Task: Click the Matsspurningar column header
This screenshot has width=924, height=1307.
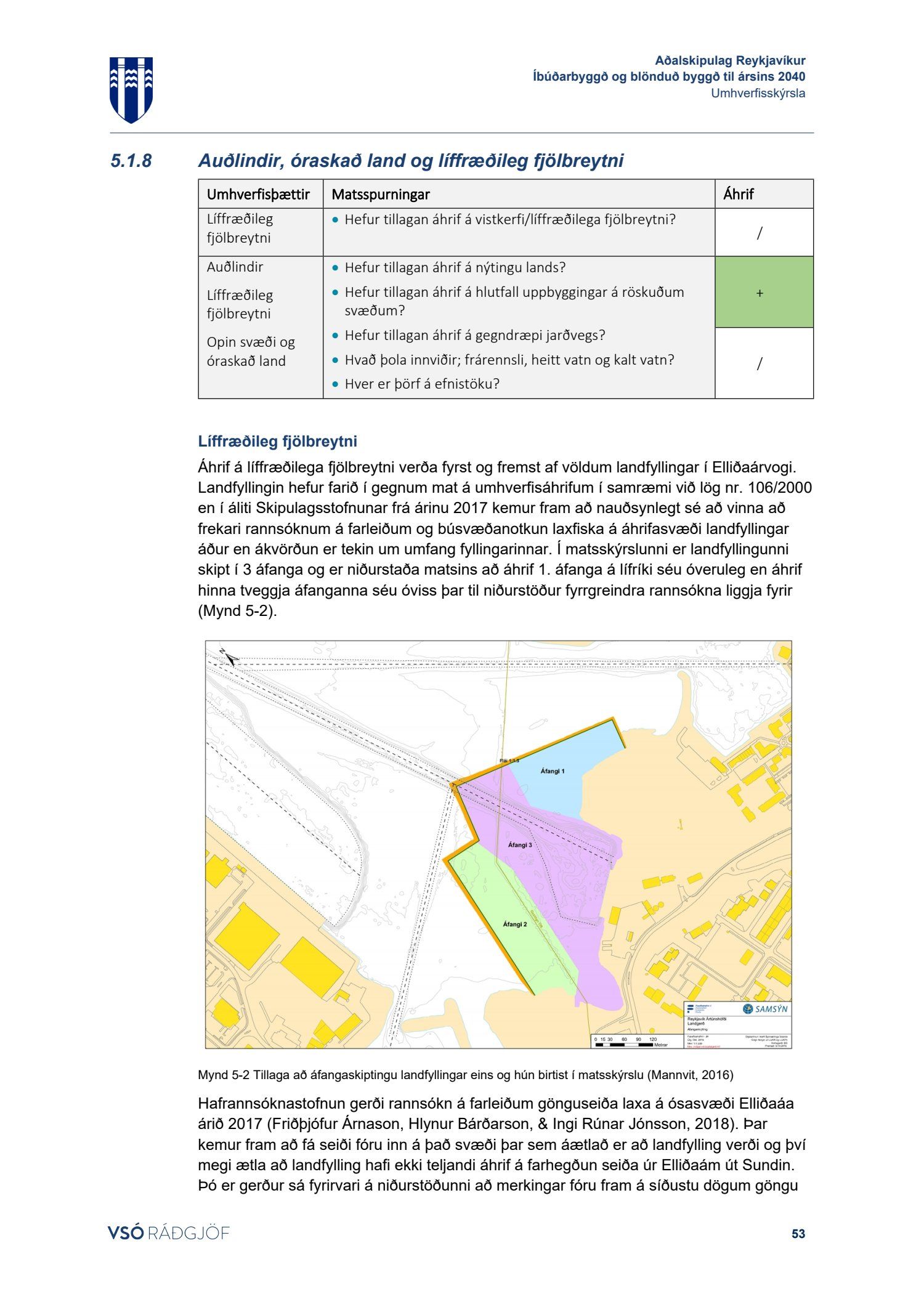Action: click(x=380, y=195)
